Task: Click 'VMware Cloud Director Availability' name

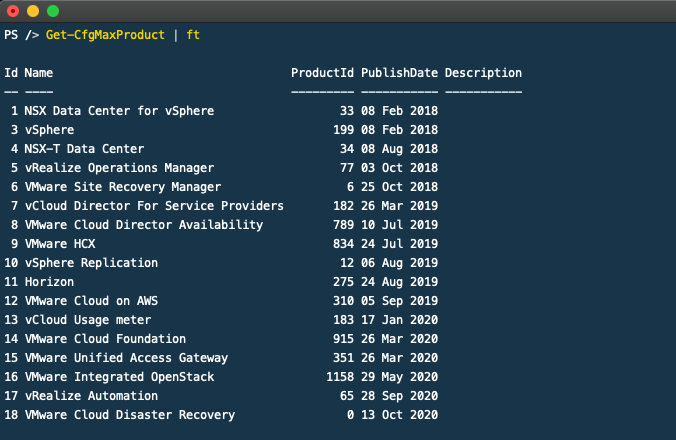Action: [144, 225]
